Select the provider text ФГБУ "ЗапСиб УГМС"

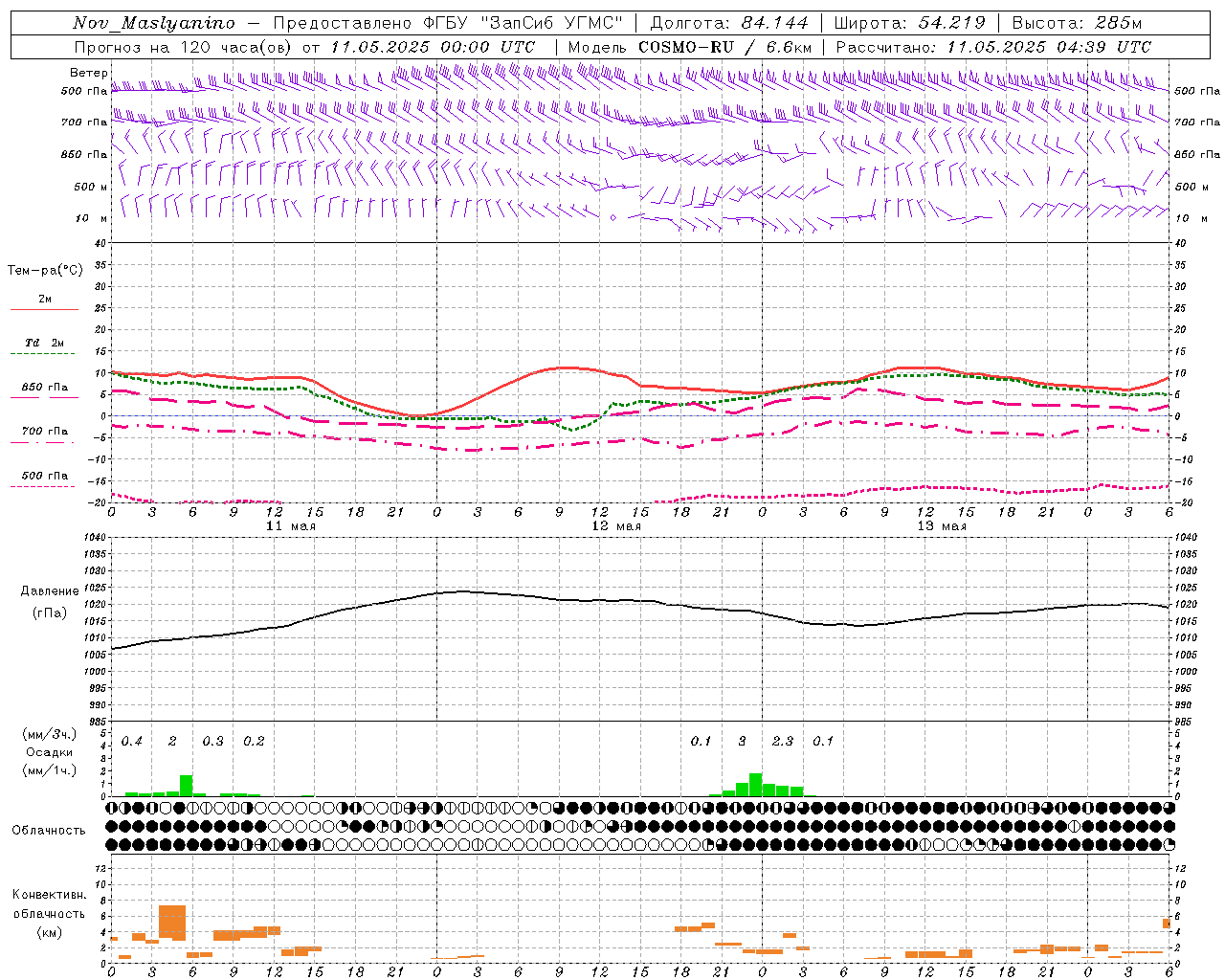[x=523, y=23]
